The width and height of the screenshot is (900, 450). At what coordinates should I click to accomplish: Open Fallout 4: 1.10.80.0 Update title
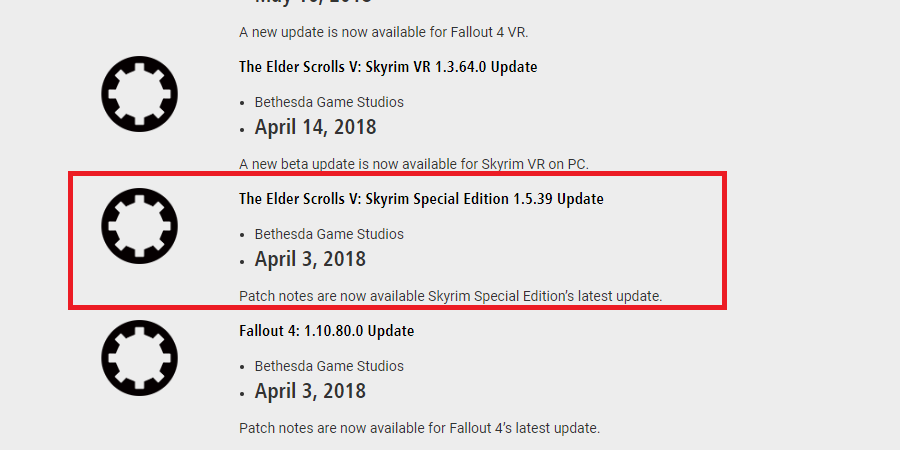pos(327,331)
